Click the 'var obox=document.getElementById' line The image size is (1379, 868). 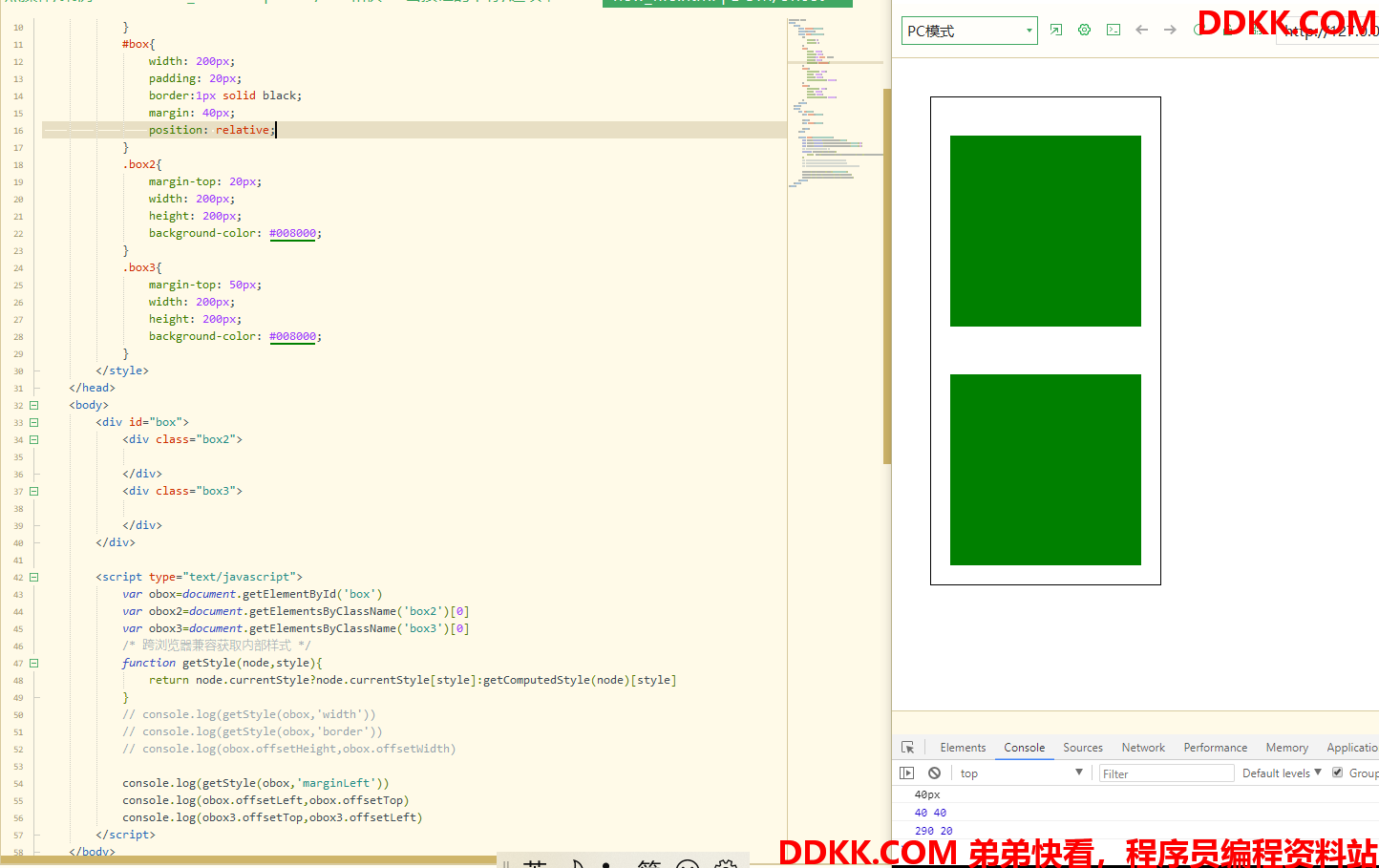[252, 594]
